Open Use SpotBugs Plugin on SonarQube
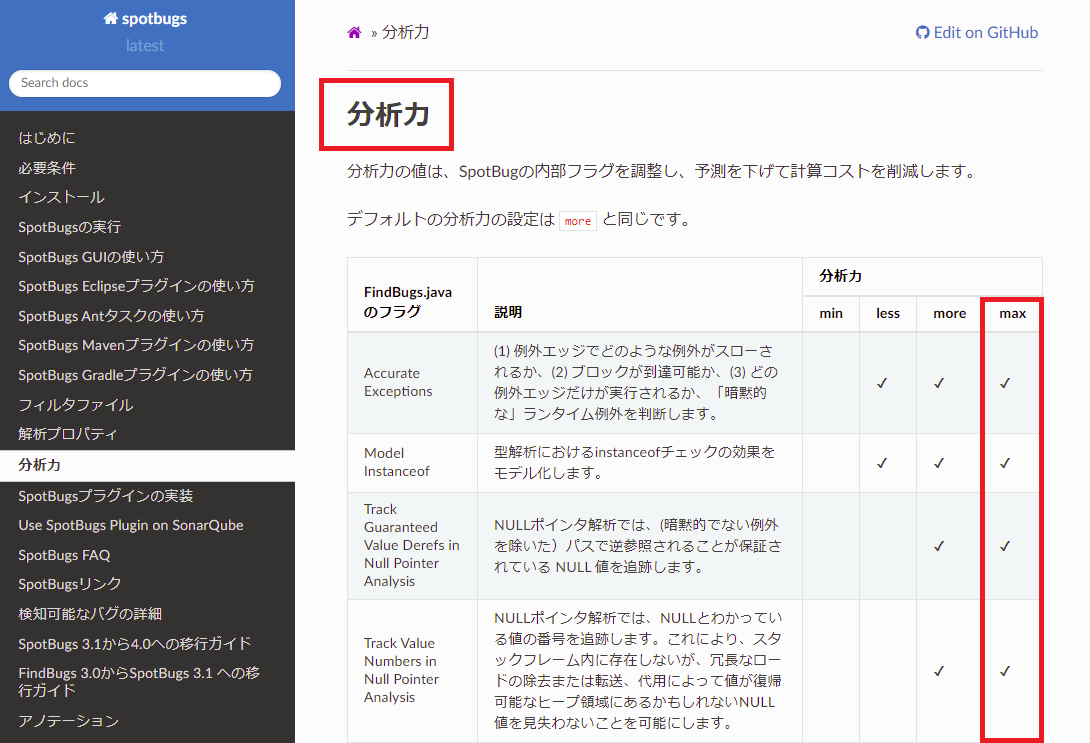The image size is (1090, 743). coord(131,525)
